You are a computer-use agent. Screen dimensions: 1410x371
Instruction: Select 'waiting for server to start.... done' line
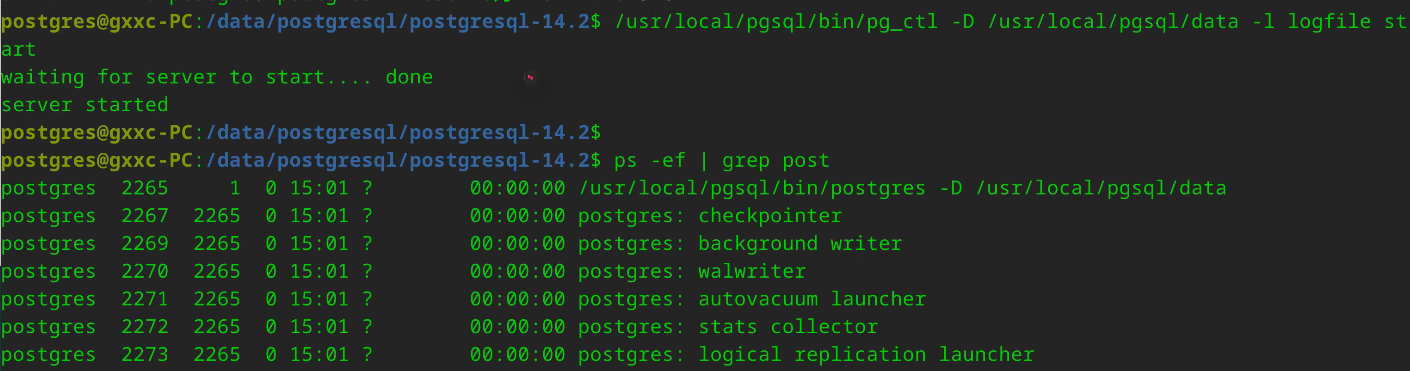coord(217,77)
